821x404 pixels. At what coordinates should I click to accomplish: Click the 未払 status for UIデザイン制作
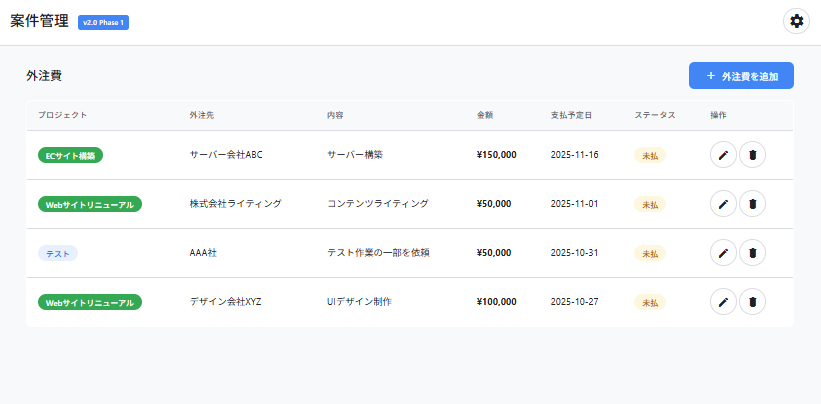click(650, 302)
